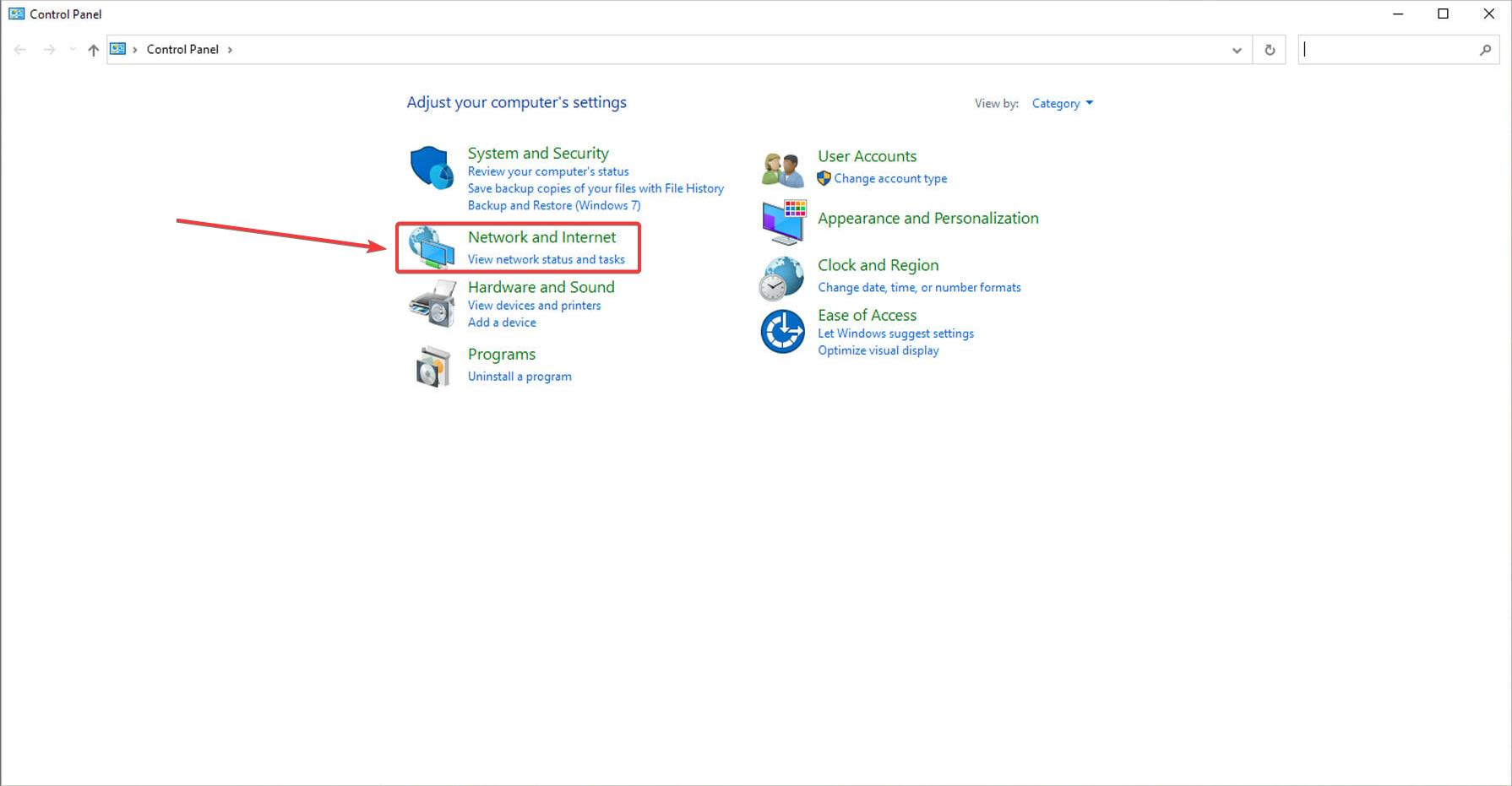
Task: Open Ease of Access category
Action: pos(867,315)
